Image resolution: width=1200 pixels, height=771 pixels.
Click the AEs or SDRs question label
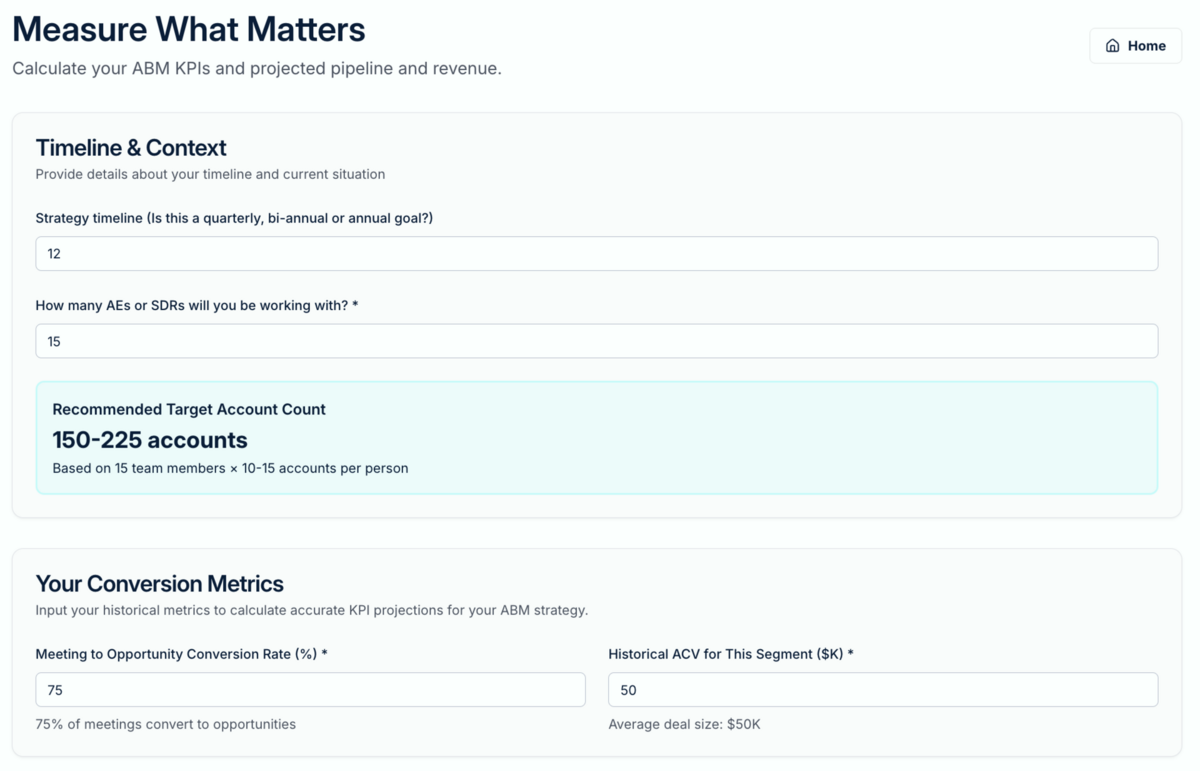click(196, 305)
